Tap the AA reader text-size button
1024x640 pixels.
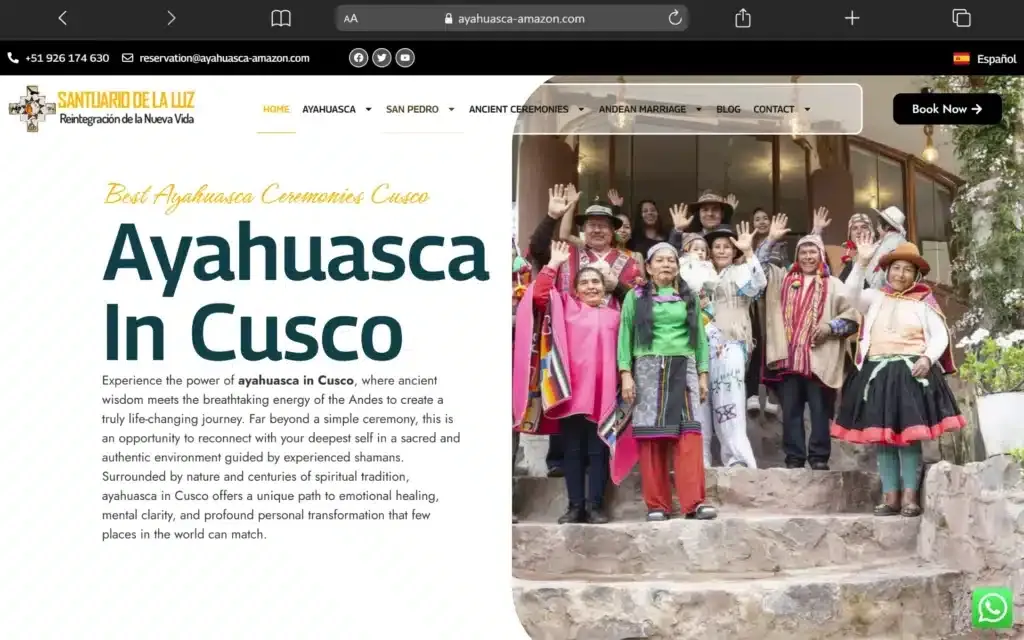[x=351, y=19]
